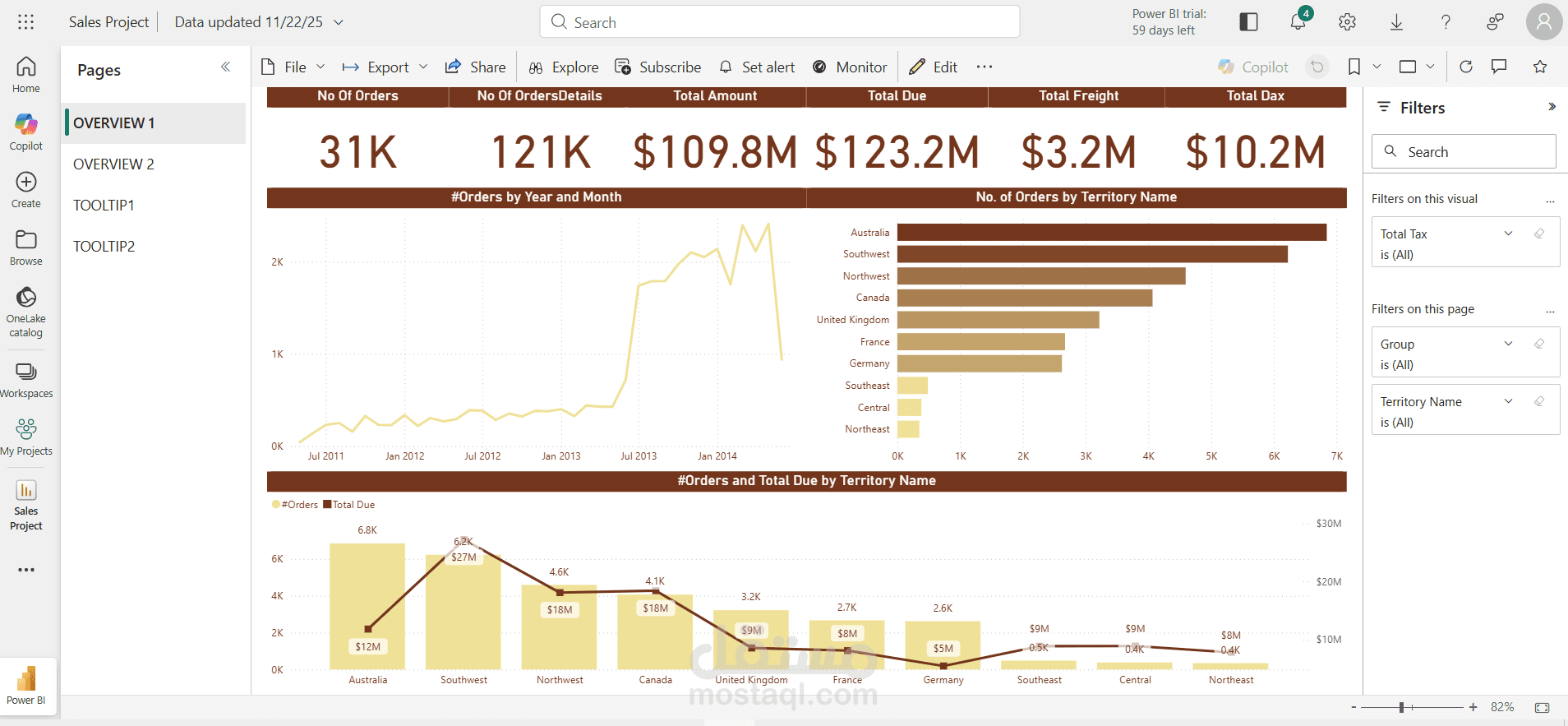Expand the Group filter card

click(x=1508, y=344)
